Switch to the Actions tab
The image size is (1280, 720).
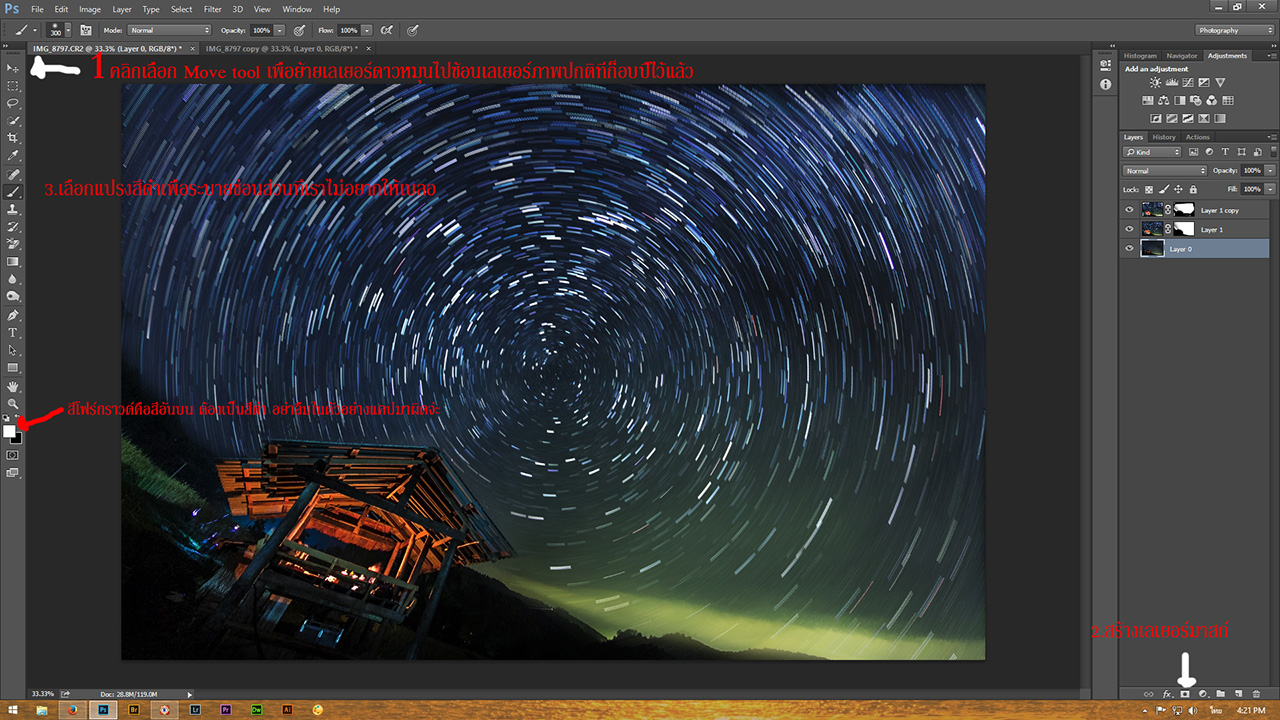point(1198,137)
